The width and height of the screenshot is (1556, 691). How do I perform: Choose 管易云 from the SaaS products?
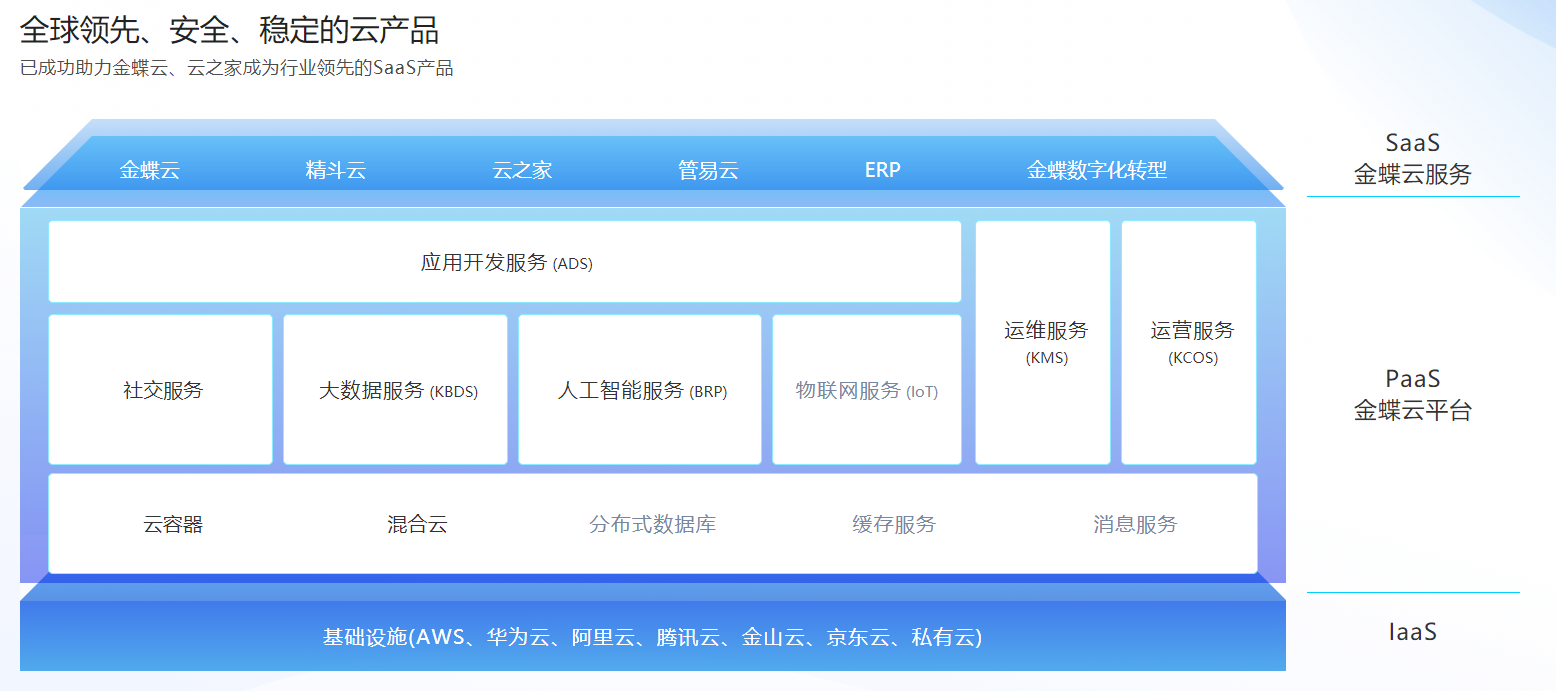pos(708,170)
